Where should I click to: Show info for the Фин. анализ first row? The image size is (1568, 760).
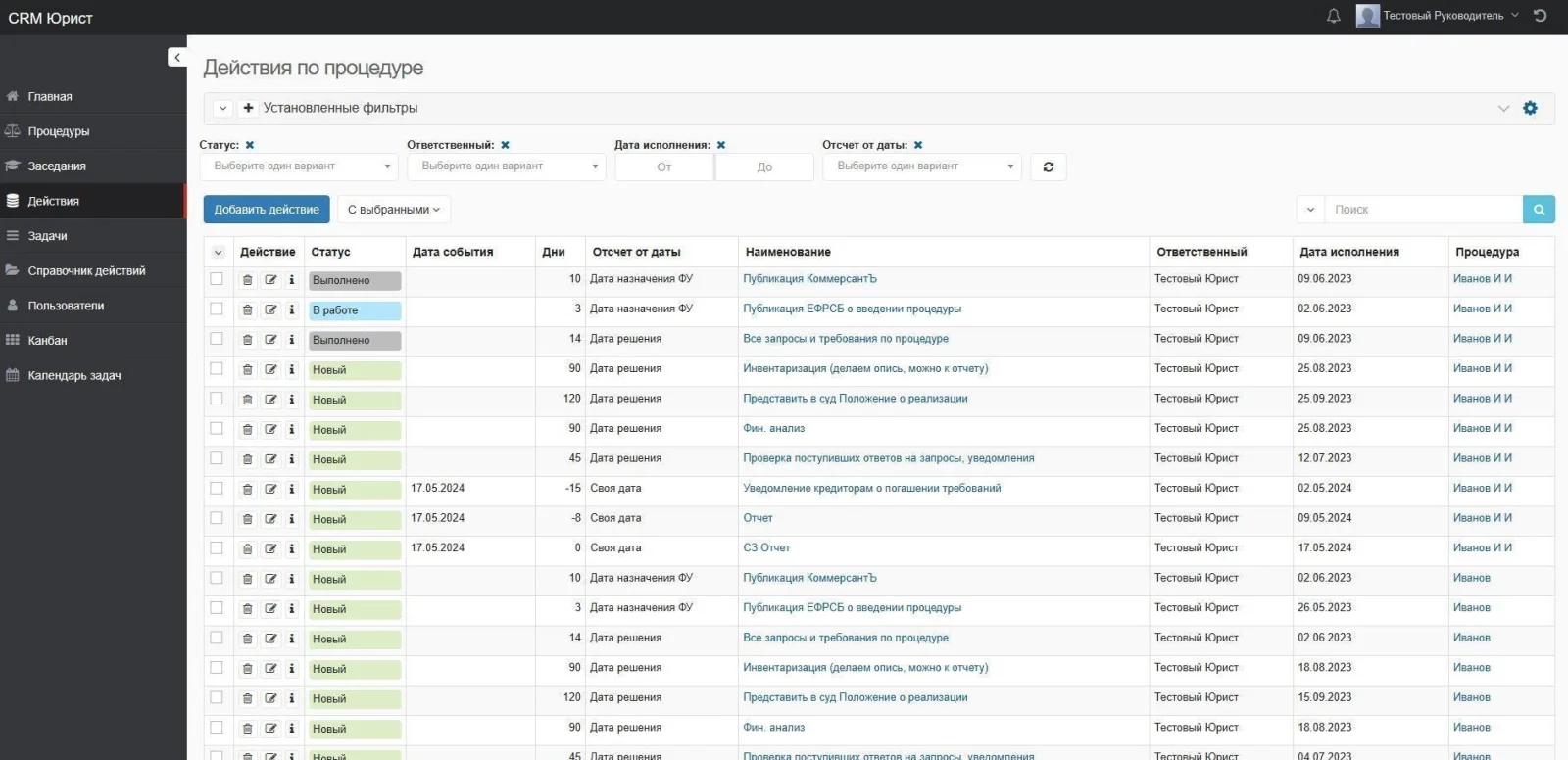(291, 429)
